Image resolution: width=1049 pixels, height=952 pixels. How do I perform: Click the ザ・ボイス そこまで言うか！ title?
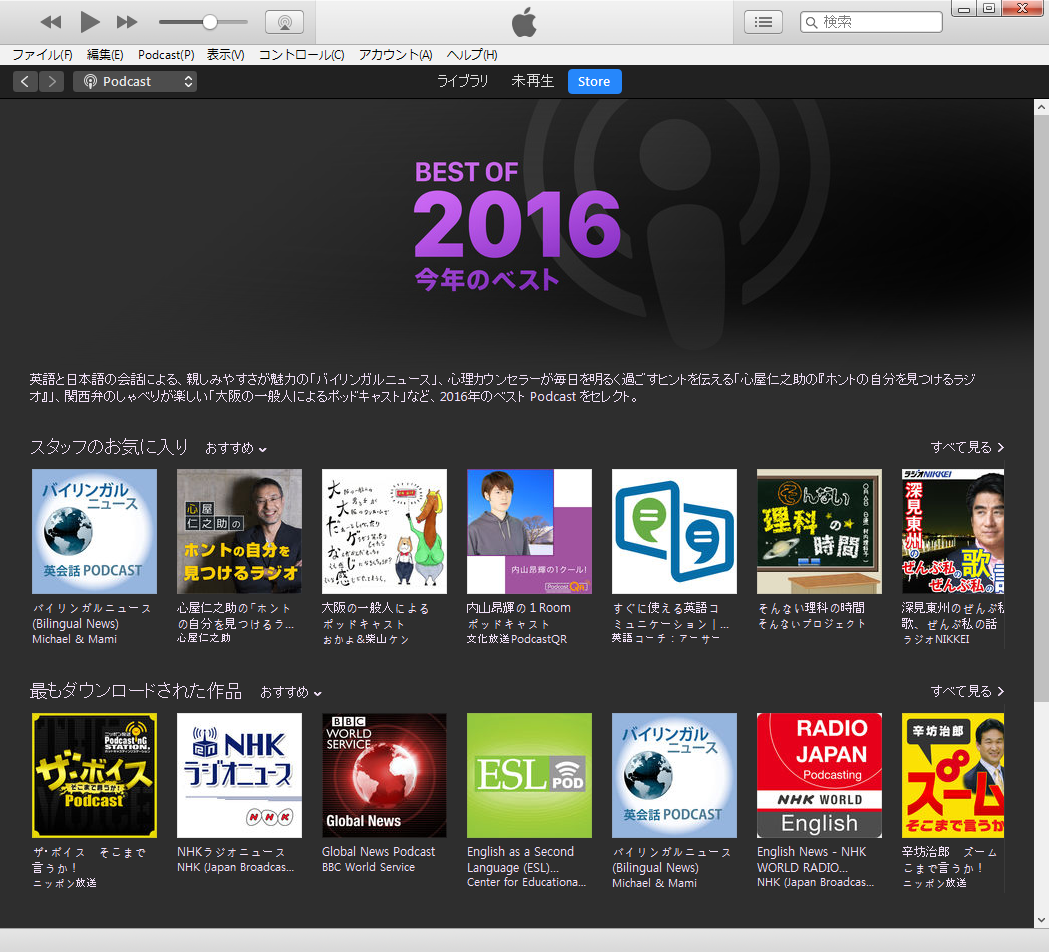click(89, 860)
